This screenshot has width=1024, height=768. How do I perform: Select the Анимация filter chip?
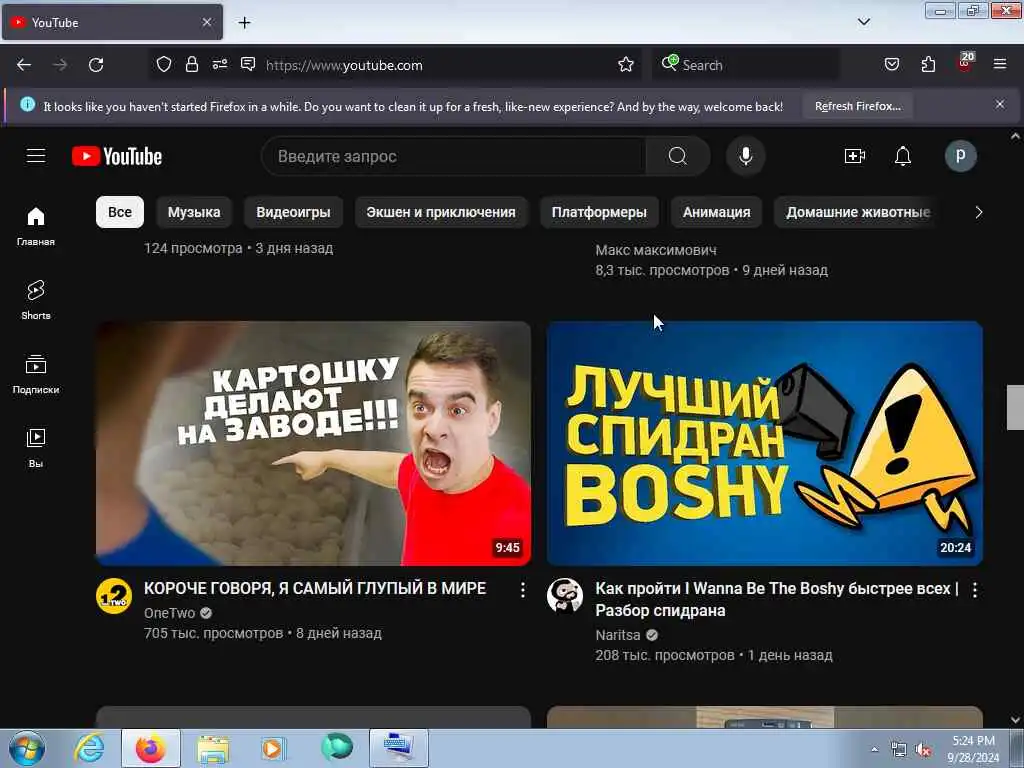coord(716,212)
